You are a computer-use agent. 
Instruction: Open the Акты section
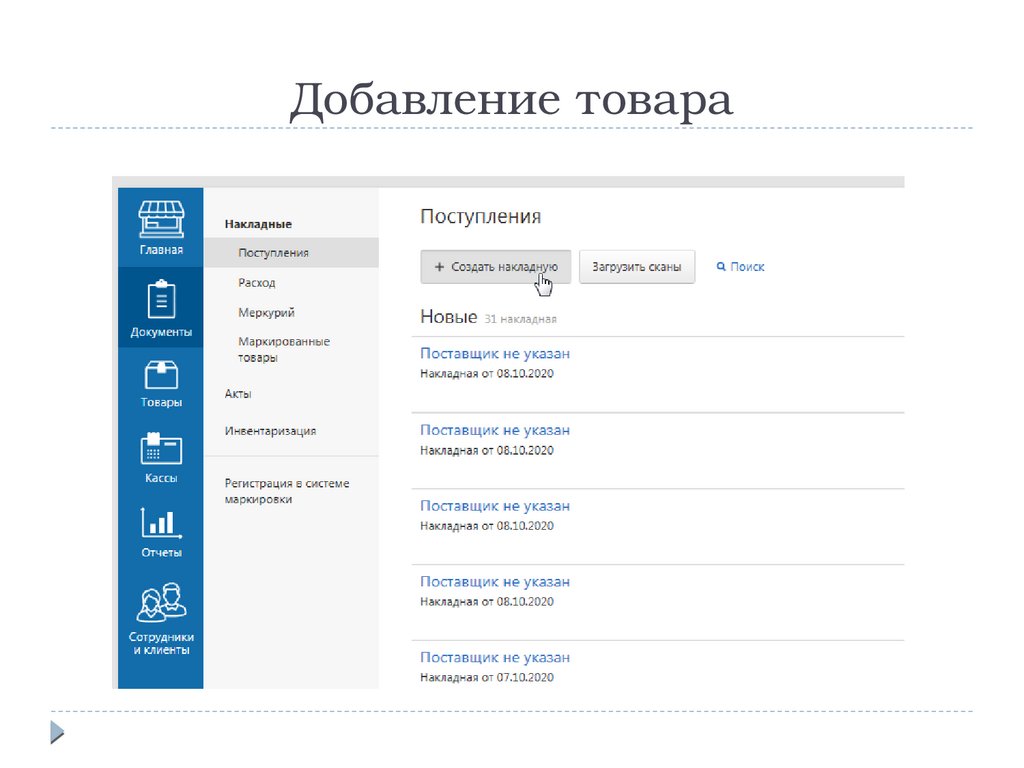[238, 394]
